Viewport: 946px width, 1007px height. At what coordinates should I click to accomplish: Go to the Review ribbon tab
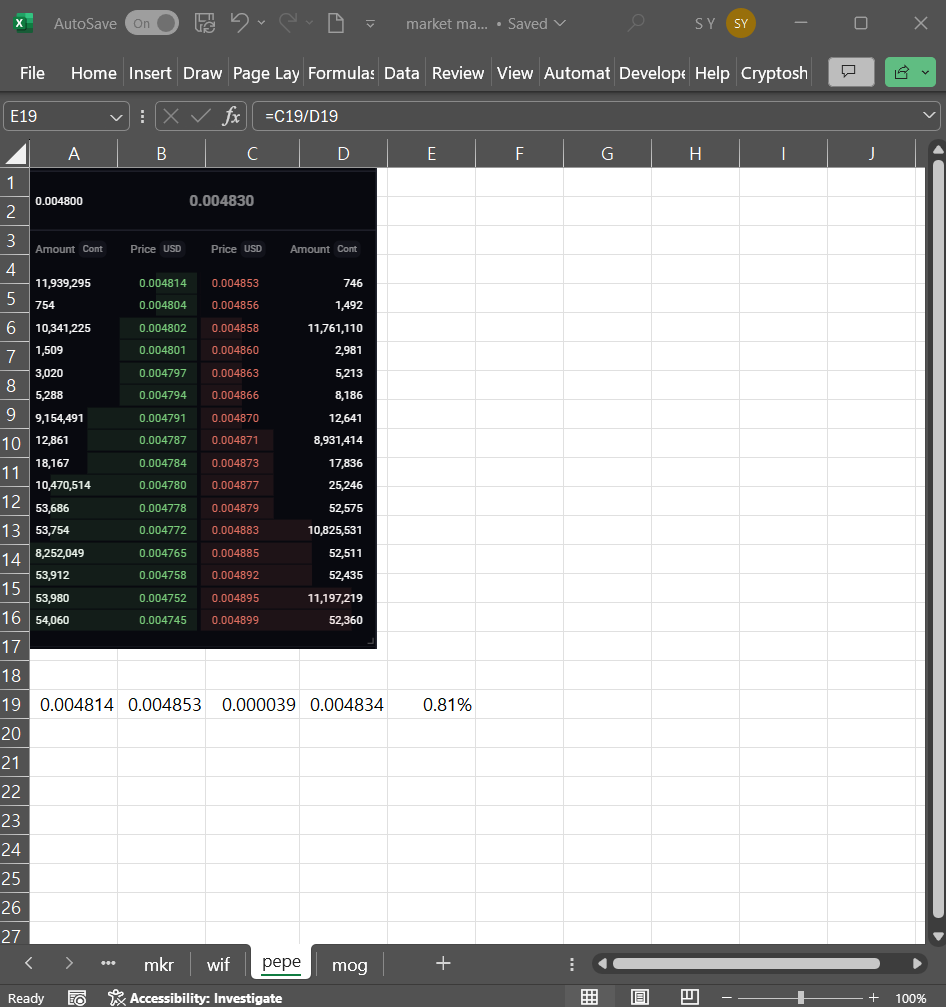(x=457, y=73)
